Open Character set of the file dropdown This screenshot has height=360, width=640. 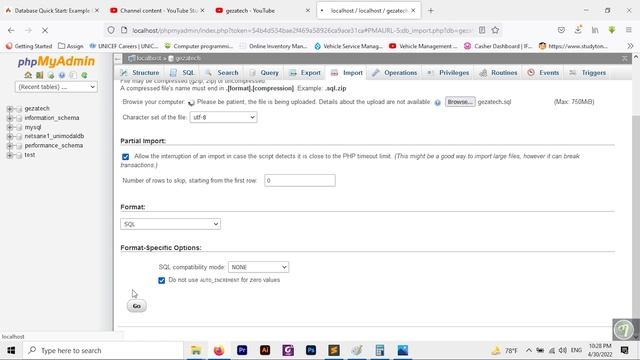coord(223,118)
